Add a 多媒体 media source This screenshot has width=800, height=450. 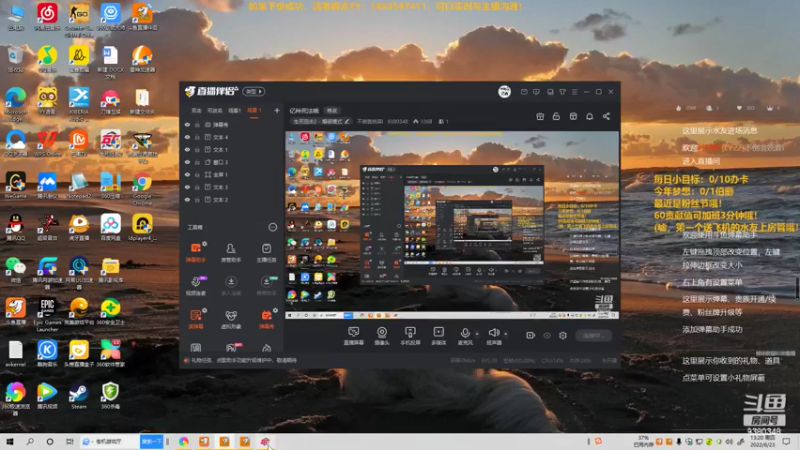pos(438,336)
